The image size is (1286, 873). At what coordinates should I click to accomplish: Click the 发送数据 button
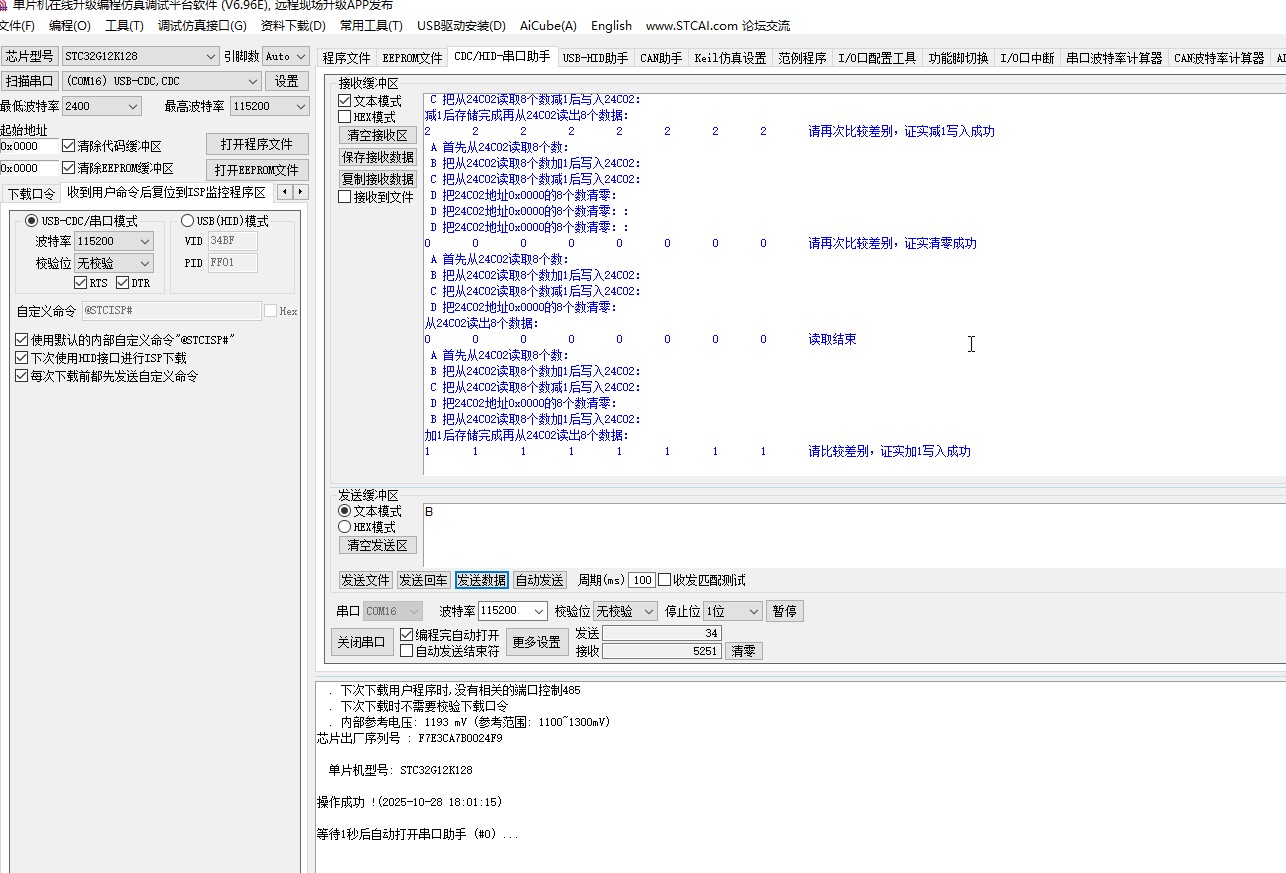pyautogui.click(x=482, y=580)
